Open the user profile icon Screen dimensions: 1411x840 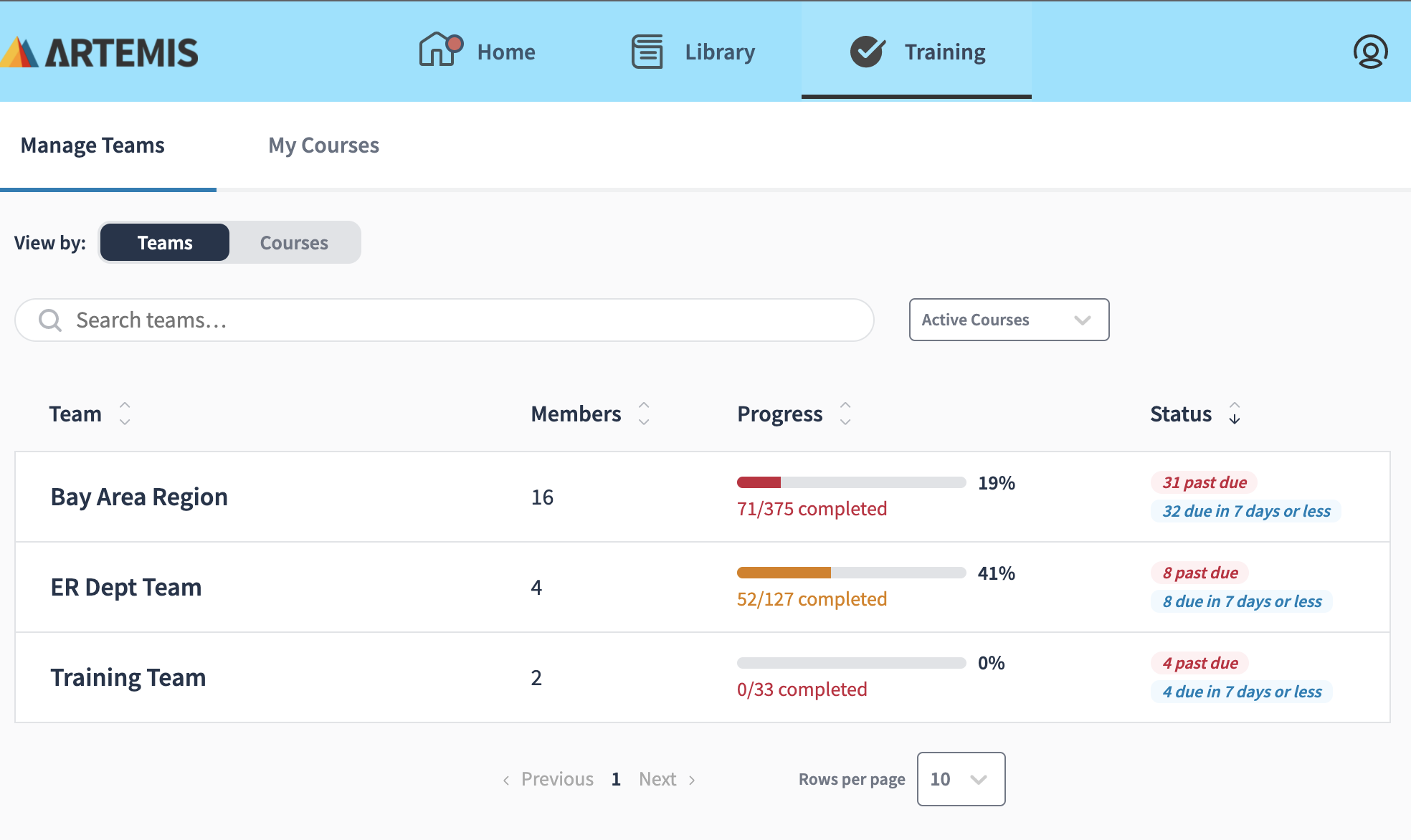coord(1370,52)
